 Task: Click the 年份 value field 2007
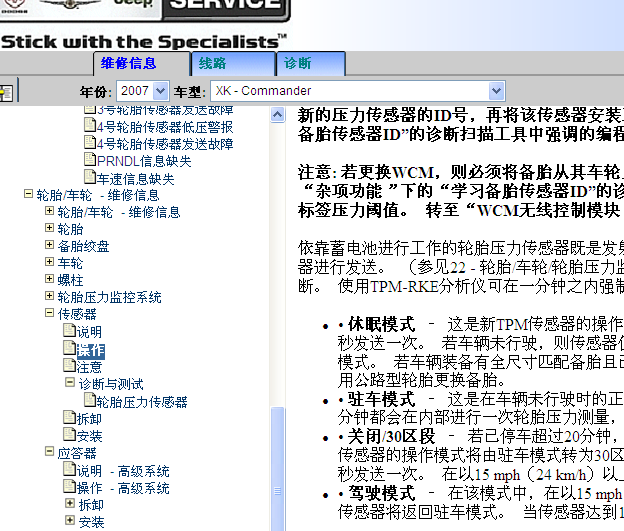point(135,91)
